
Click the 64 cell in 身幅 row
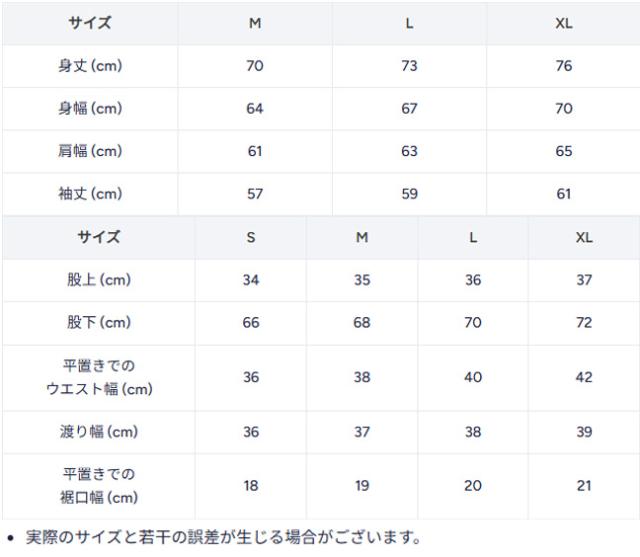(255, 109)
